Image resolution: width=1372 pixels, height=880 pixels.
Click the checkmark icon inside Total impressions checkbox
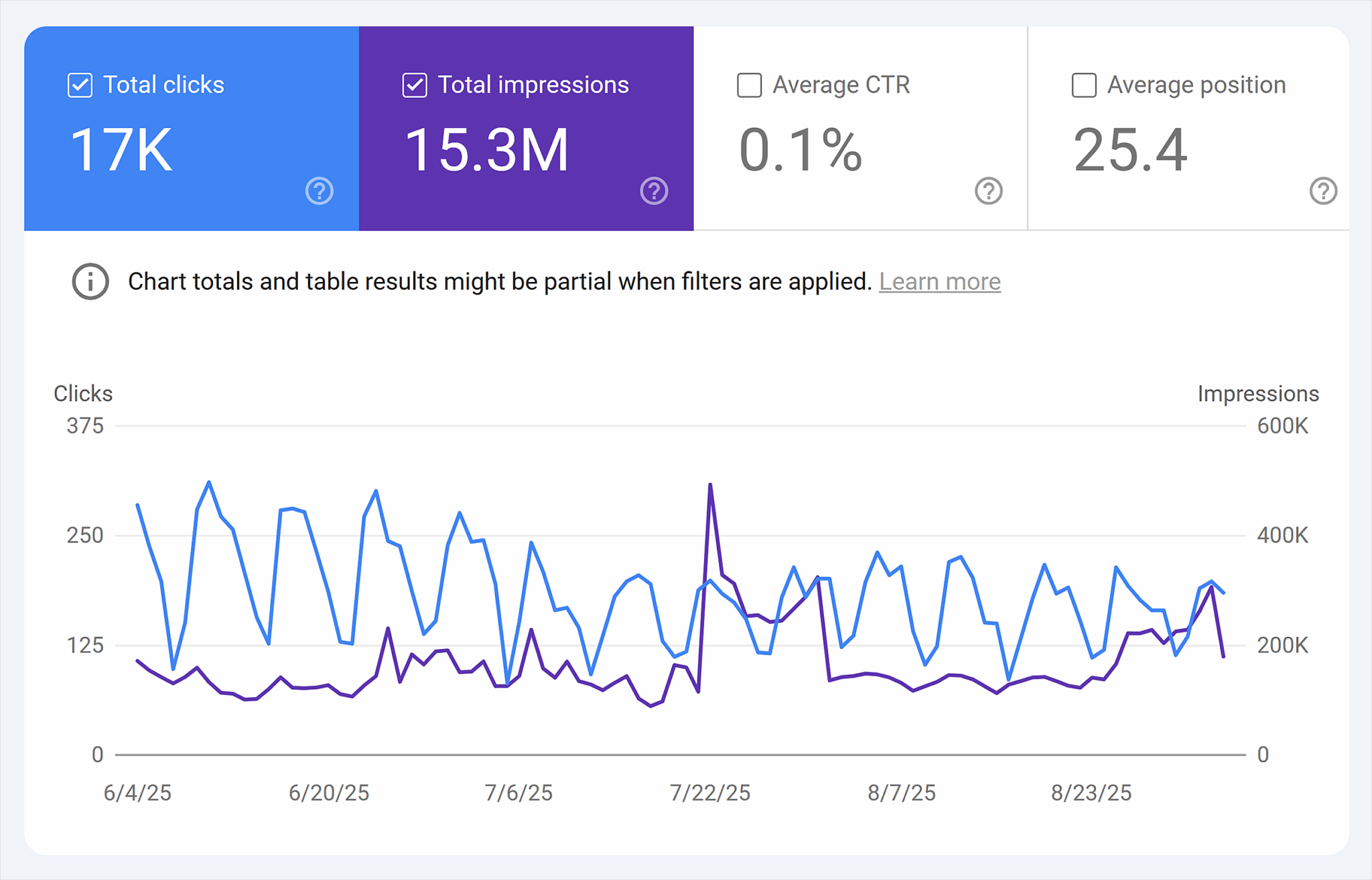[414, 84]
